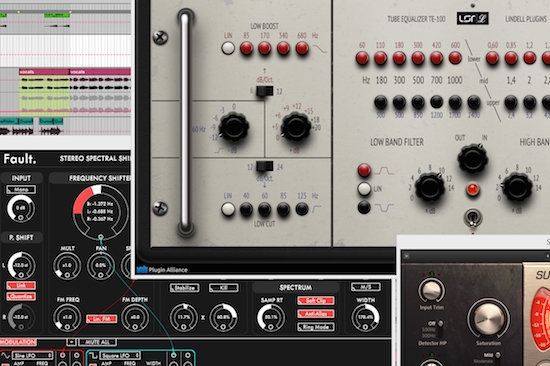This screenshot has height=366, width=550.
Task: Select the 60 Hz lower band red button
Action: click(x=362, y=58)
